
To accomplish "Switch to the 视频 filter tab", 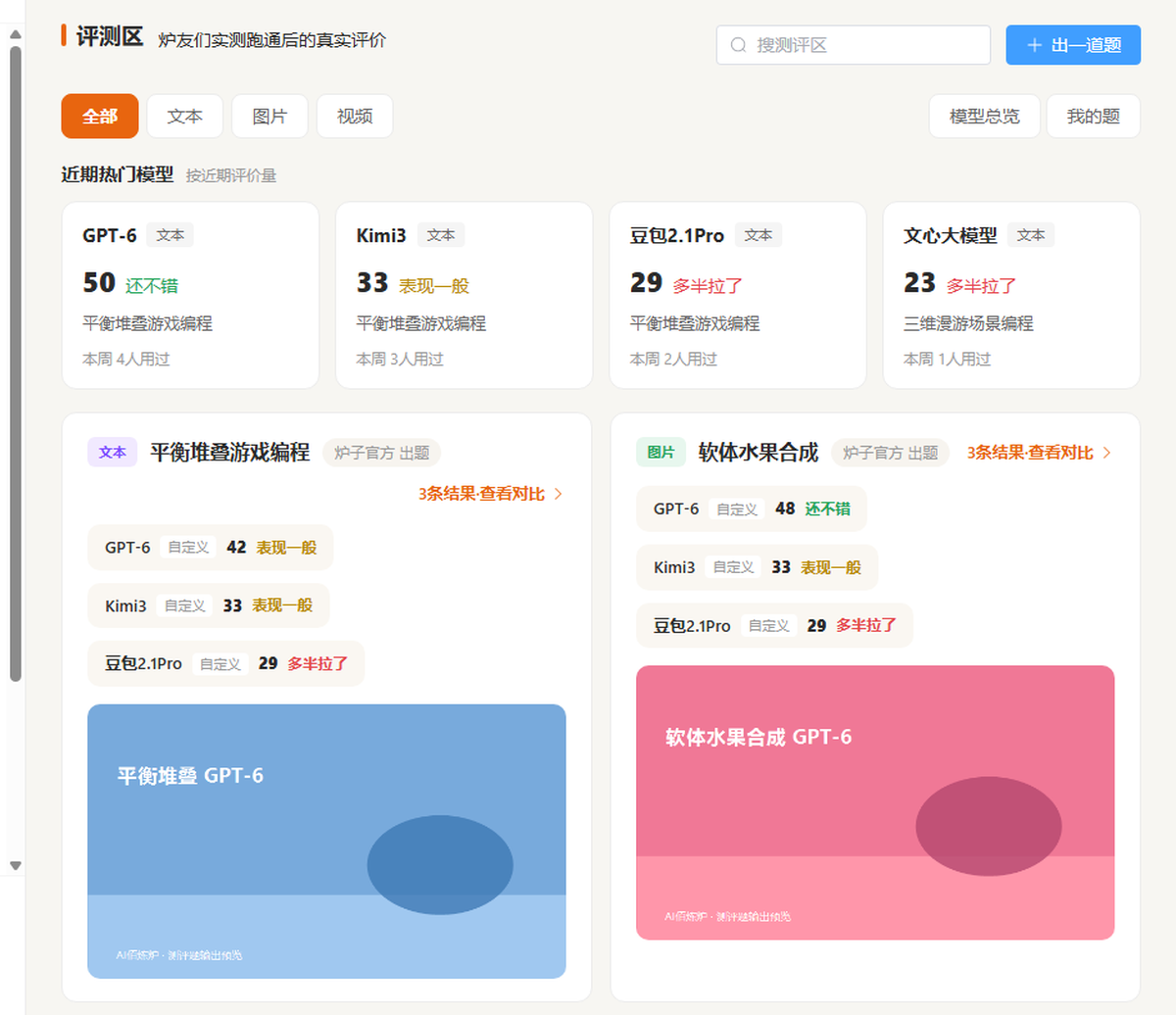I will [355, 117].
